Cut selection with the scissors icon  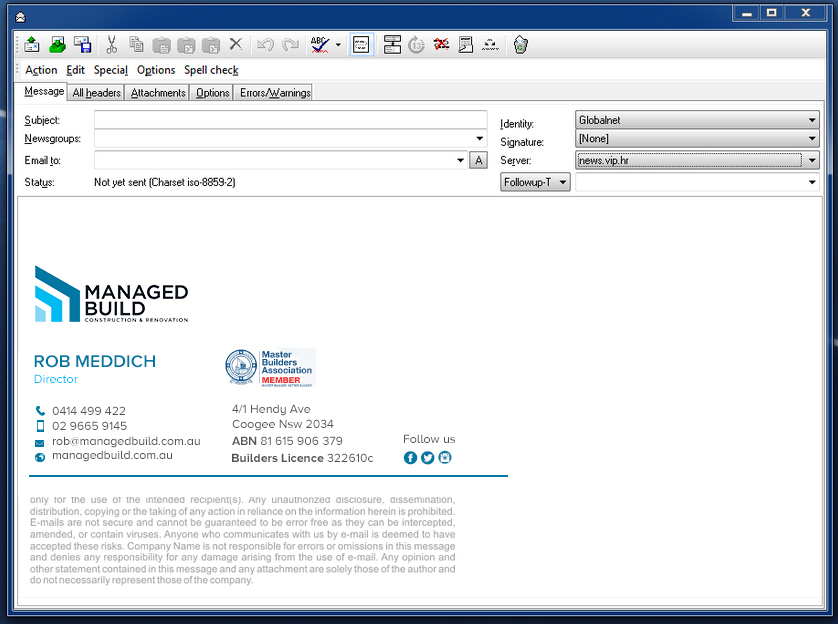pyautogui.click(x=111, y=45)
